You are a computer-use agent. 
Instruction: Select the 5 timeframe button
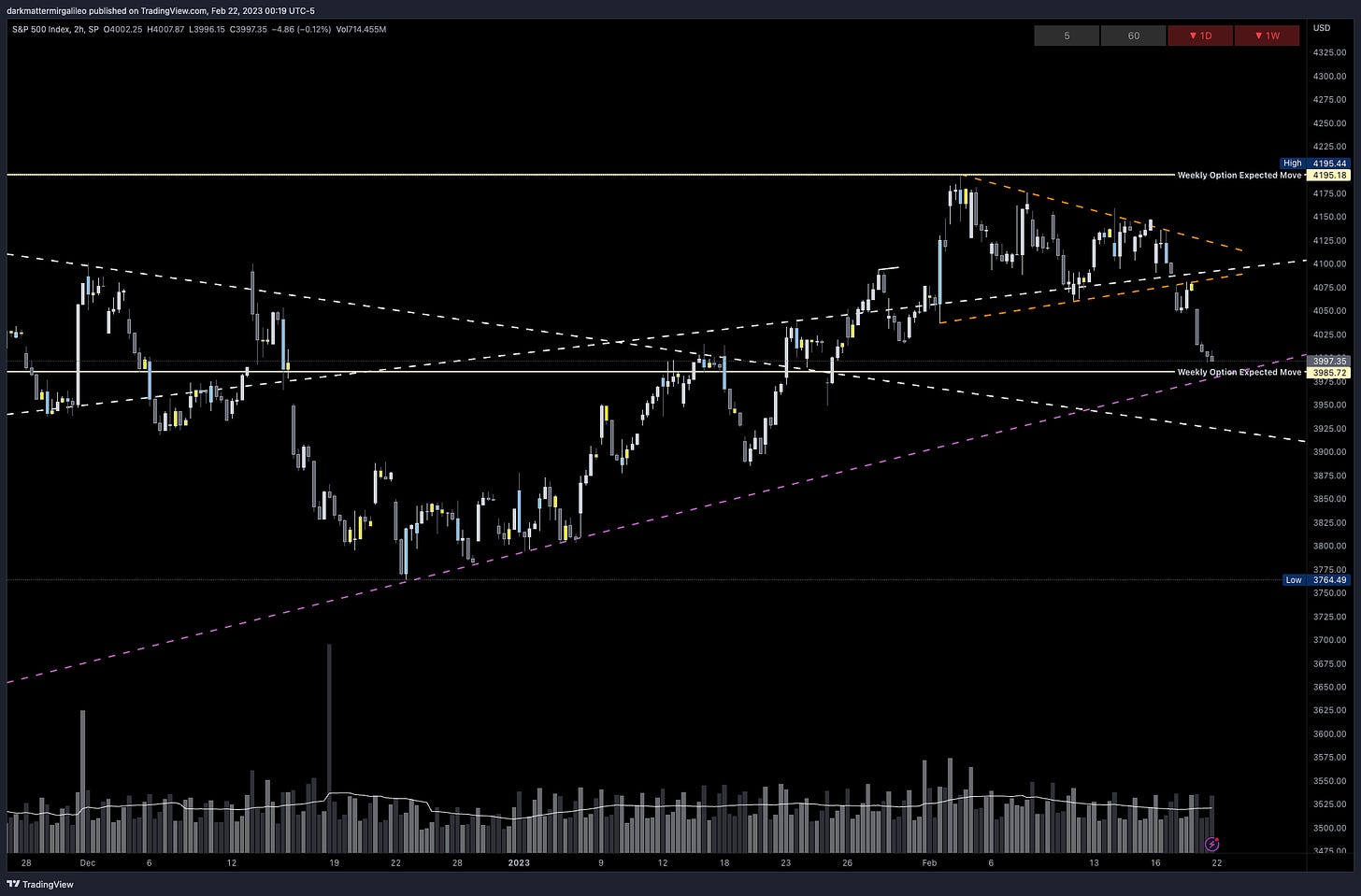(x=1067, y=36)
